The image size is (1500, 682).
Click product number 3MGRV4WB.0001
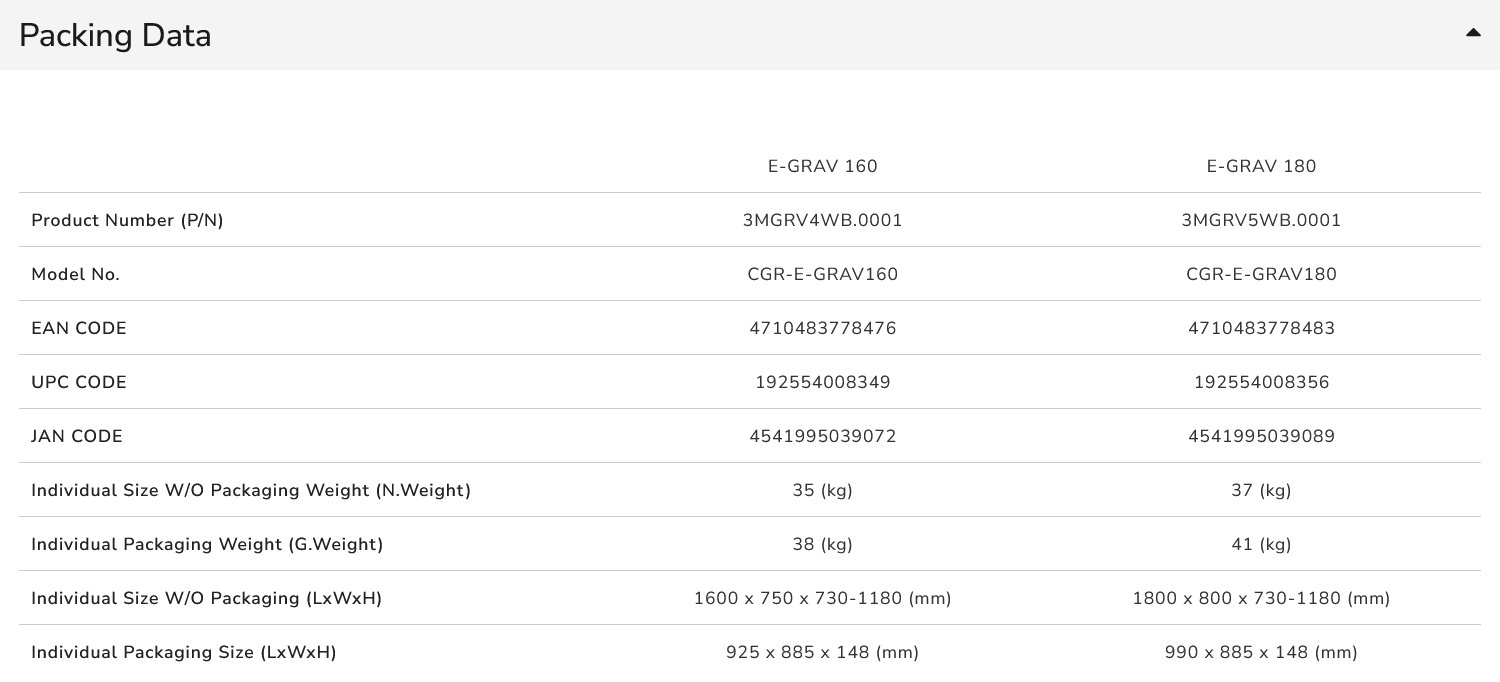click(x=822, y=221)
